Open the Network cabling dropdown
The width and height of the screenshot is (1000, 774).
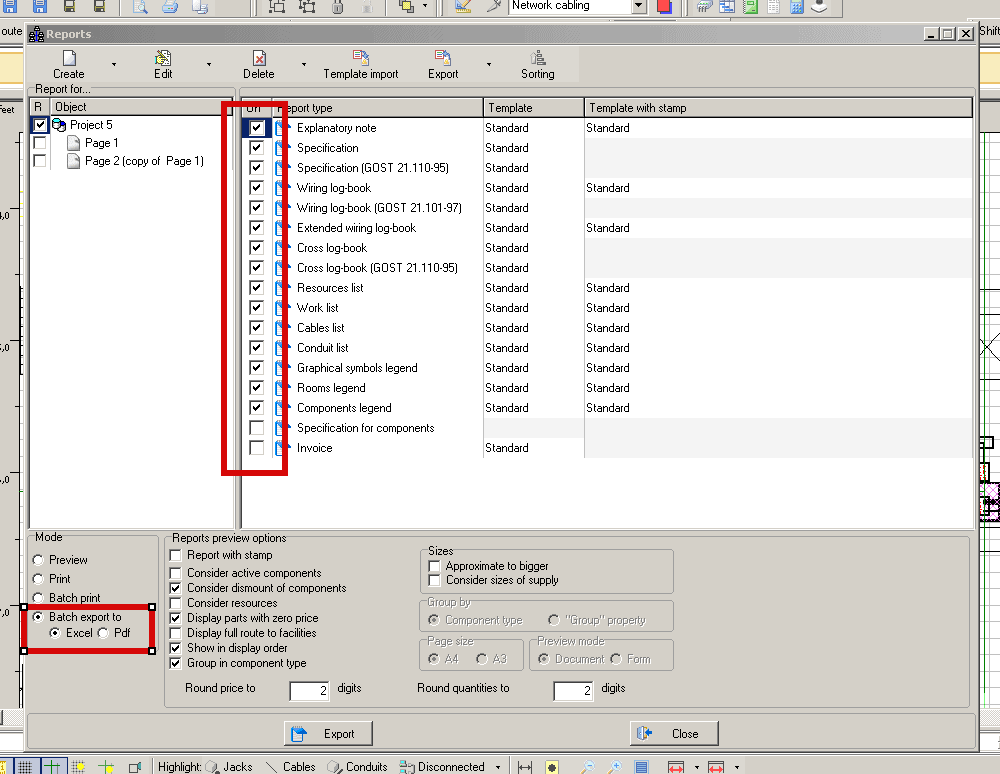(638, 6)
